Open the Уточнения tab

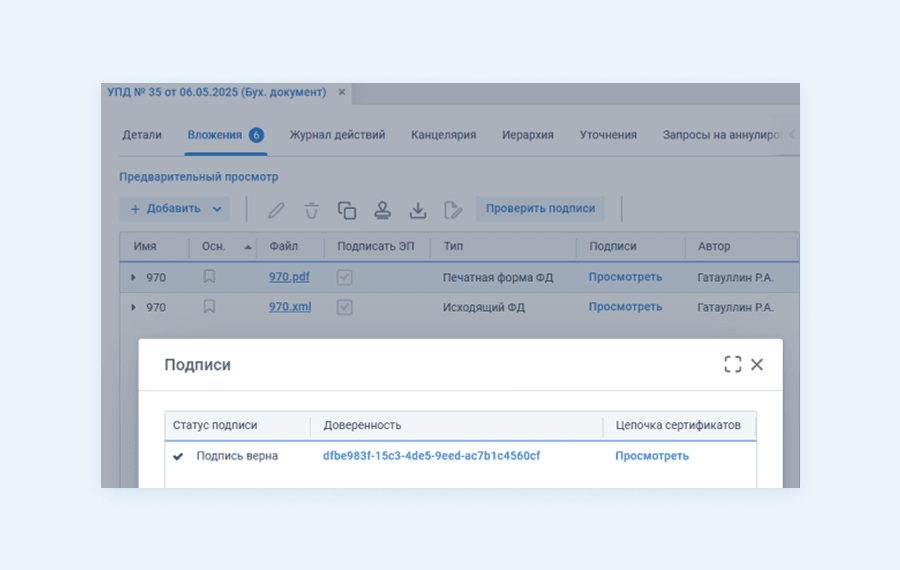[x=608, y=135]
